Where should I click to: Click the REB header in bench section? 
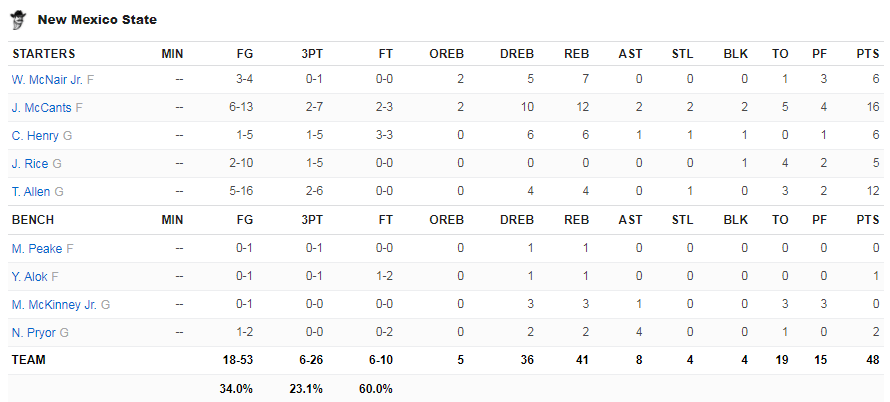577,220
